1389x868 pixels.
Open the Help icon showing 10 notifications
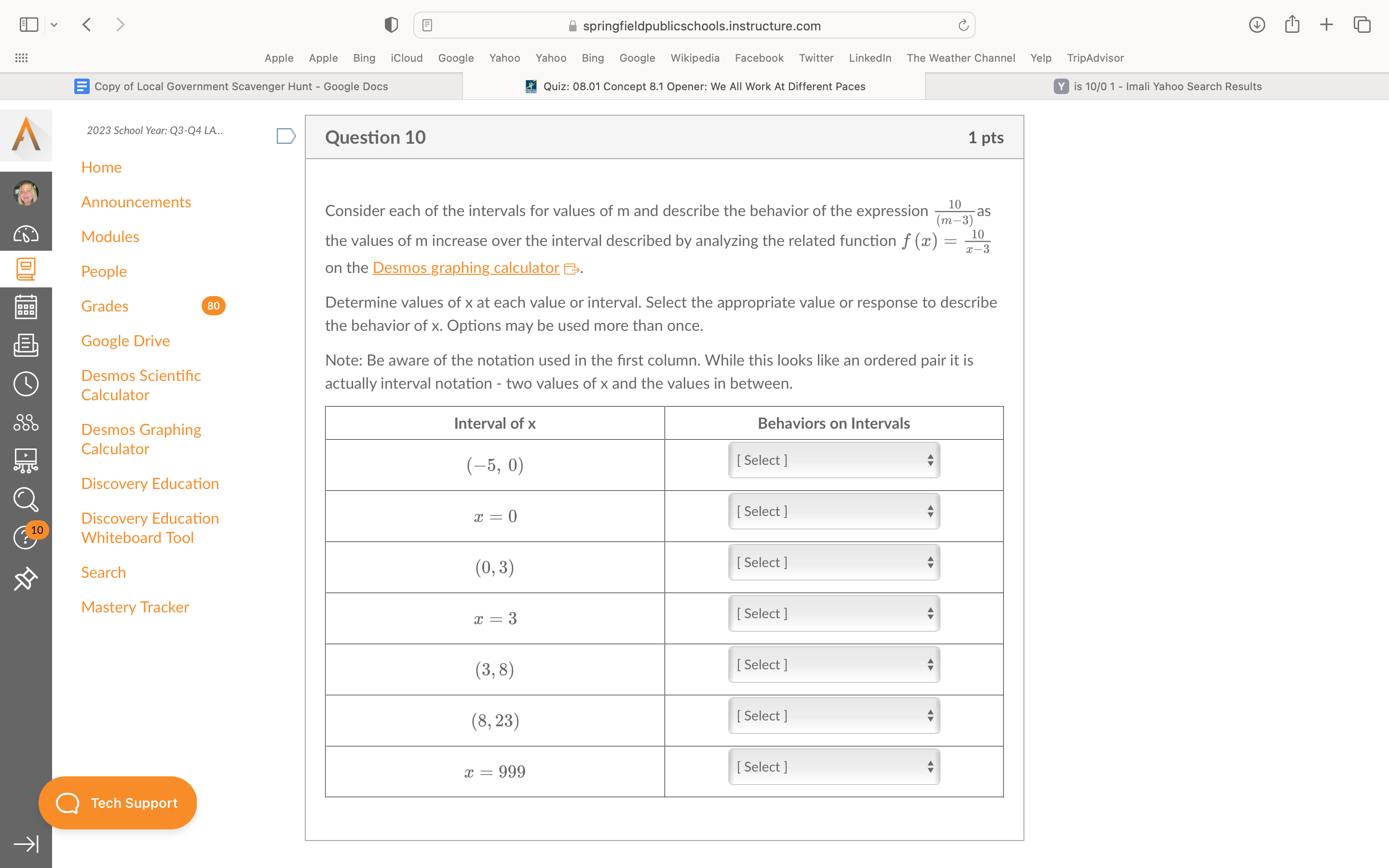[x=26, y=538]
